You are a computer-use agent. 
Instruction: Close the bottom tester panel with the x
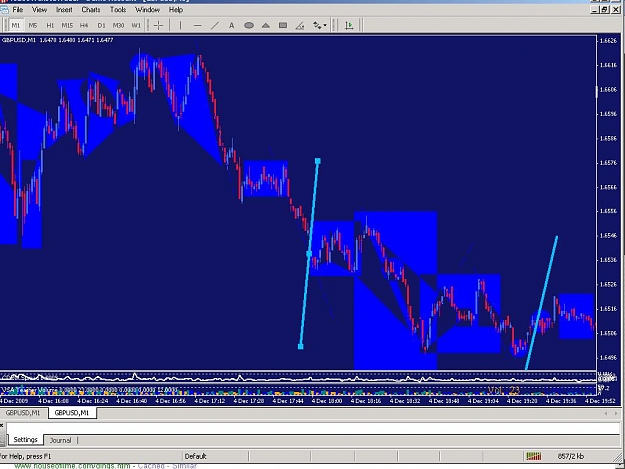pos(2,425)
